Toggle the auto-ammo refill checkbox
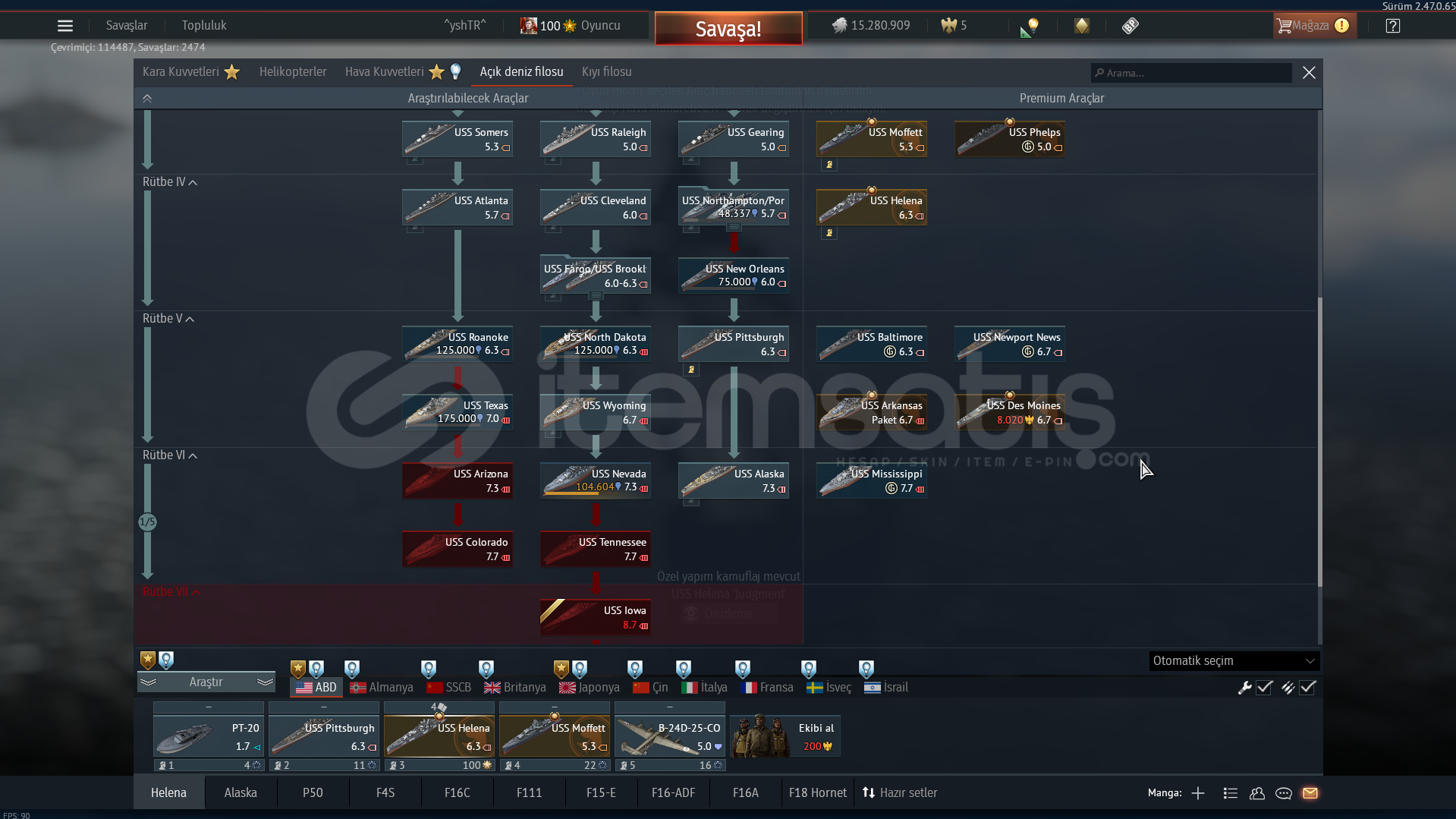 pyautogui.click(x=1307, y=688)
